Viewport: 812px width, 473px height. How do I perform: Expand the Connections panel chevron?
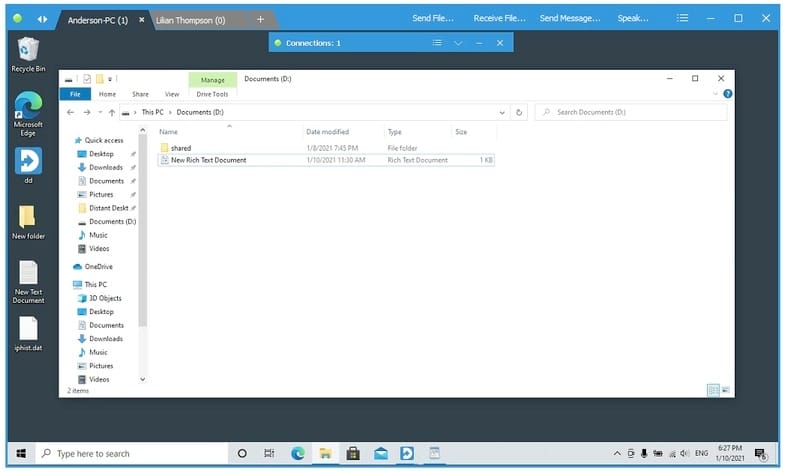click(x=458, y=43)
